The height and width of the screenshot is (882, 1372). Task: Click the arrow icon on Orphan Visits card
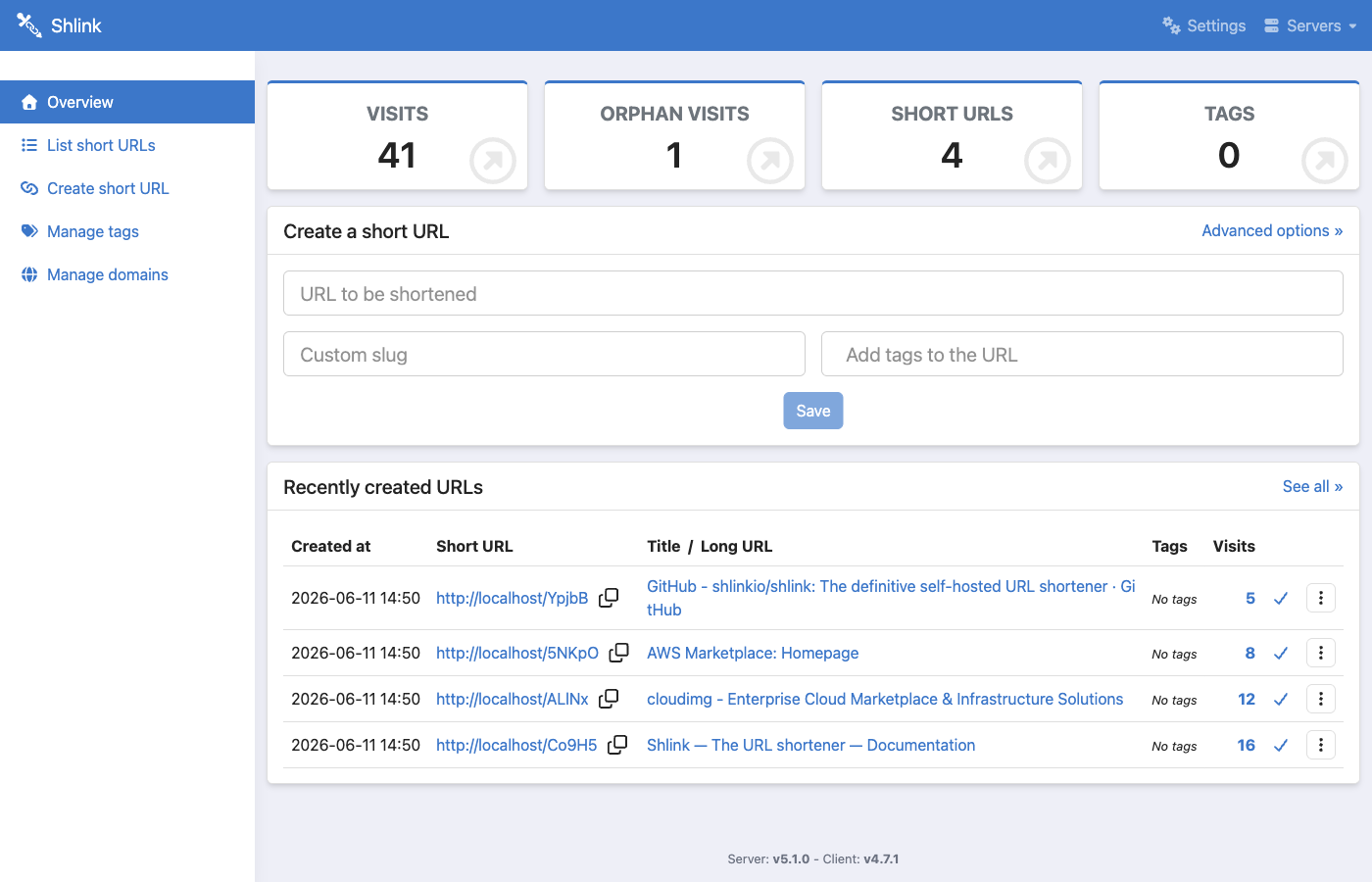(770, 161)
